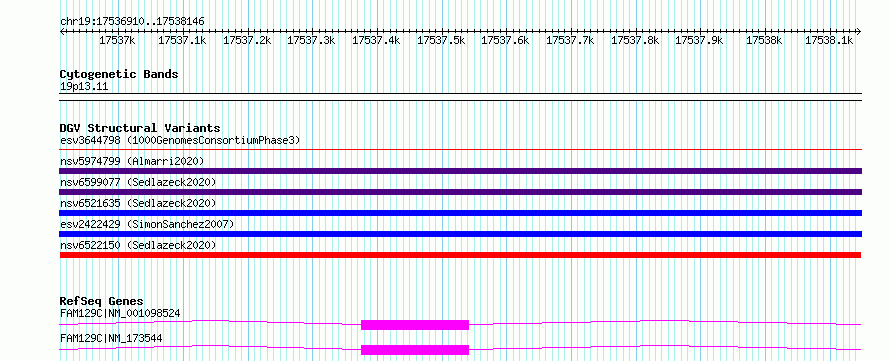Viewport: 890px width, 361px height.
Task: Open FAM129C|NM_173544 transcript label
Action: [x=111, y=338]
